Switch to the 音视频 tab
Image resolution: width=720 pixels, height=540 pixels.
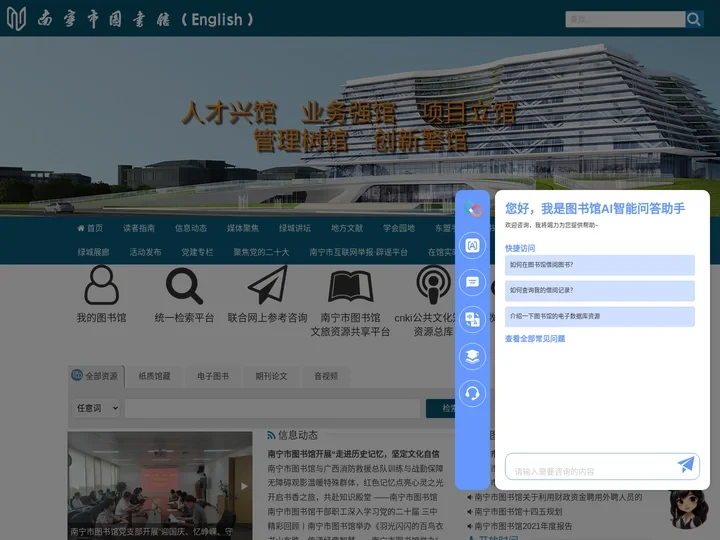[x=326, y=376]
